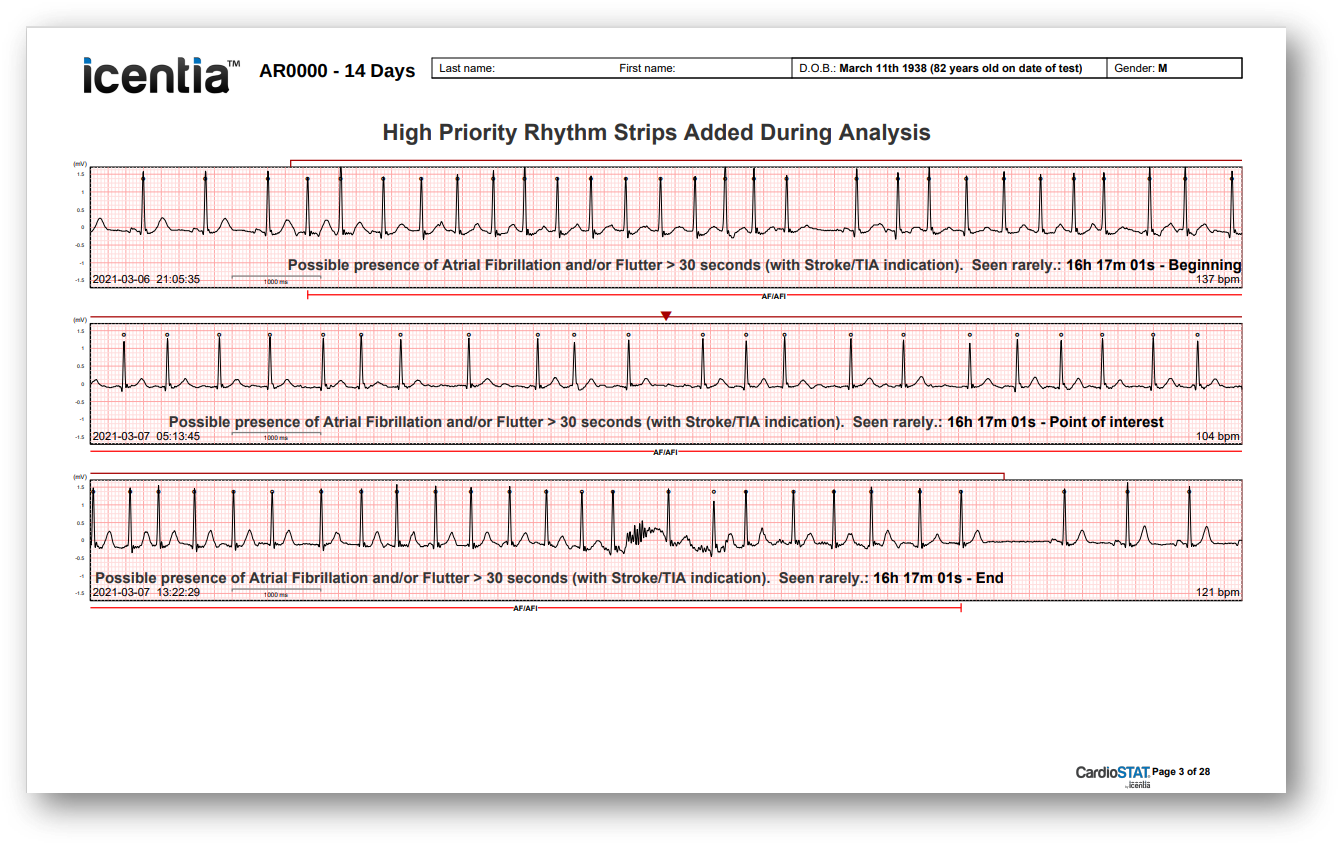Screen dimensions: 1338x845
Task: Click the AR0000 - 14 Days title
Action: 337,71
